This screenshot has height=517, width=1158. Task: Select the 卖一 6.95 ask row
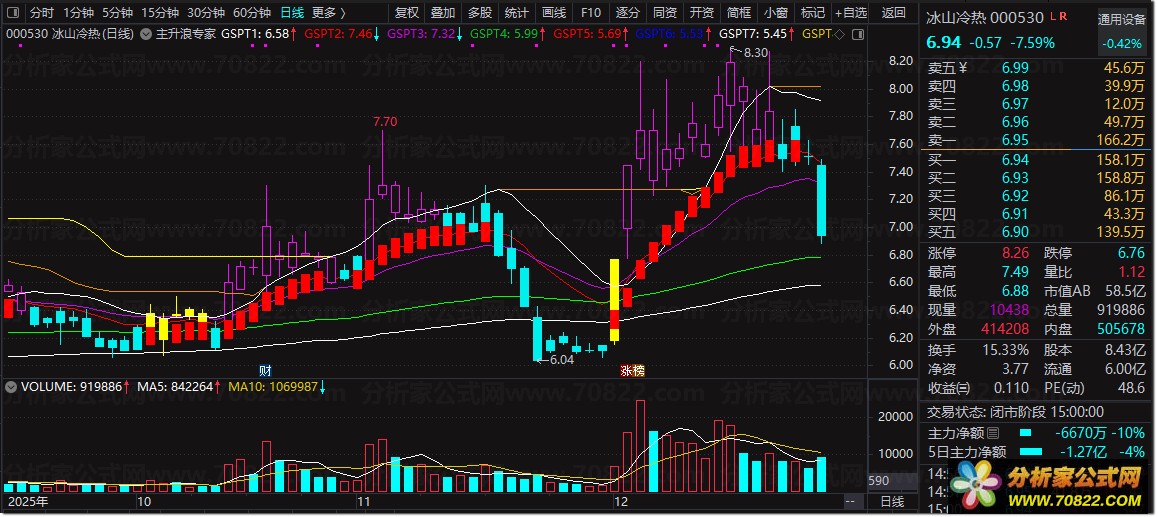pyautogui.click(x=1038, y=140)
